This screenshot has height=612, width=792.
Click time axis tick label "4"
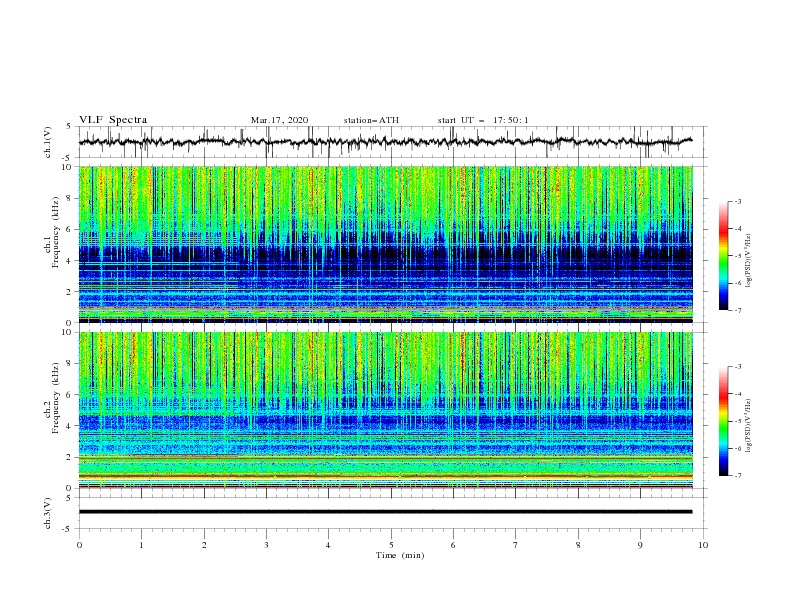(329, 545)
